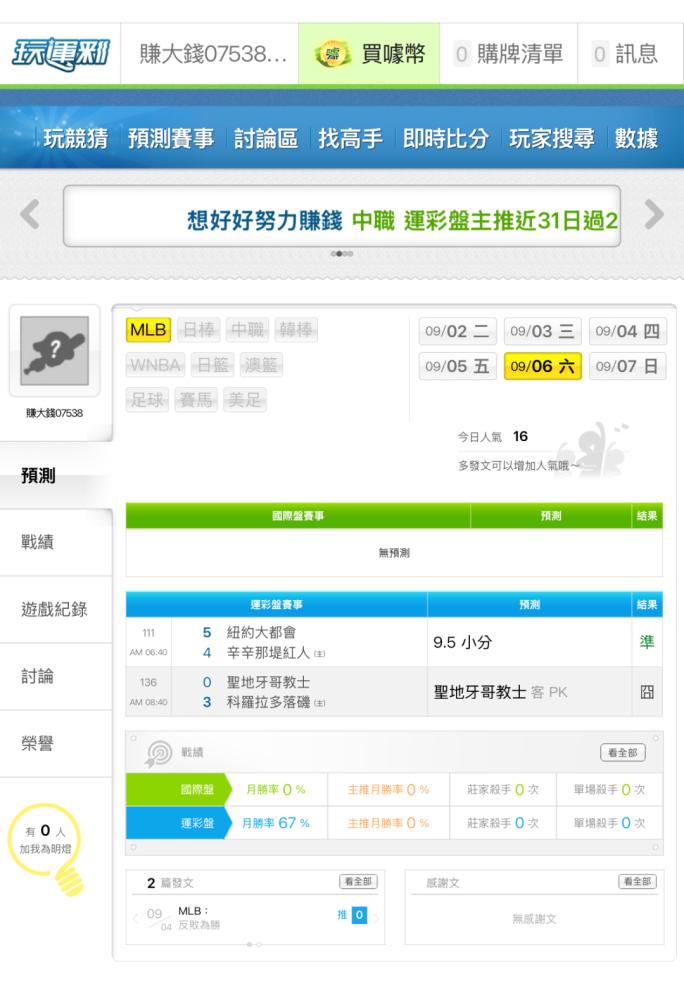
Task: Choose date 09/05 五
Action: (457, 366)
